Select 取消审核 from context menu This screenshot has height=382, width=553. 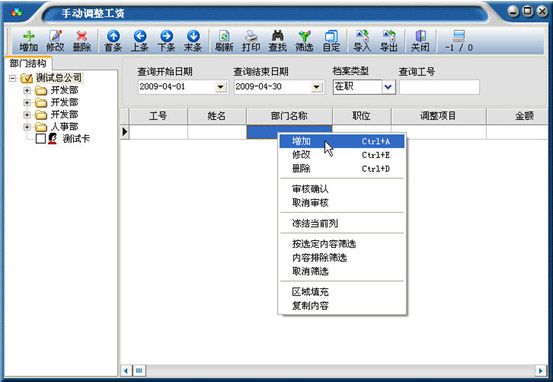click(x=342, y=203)
